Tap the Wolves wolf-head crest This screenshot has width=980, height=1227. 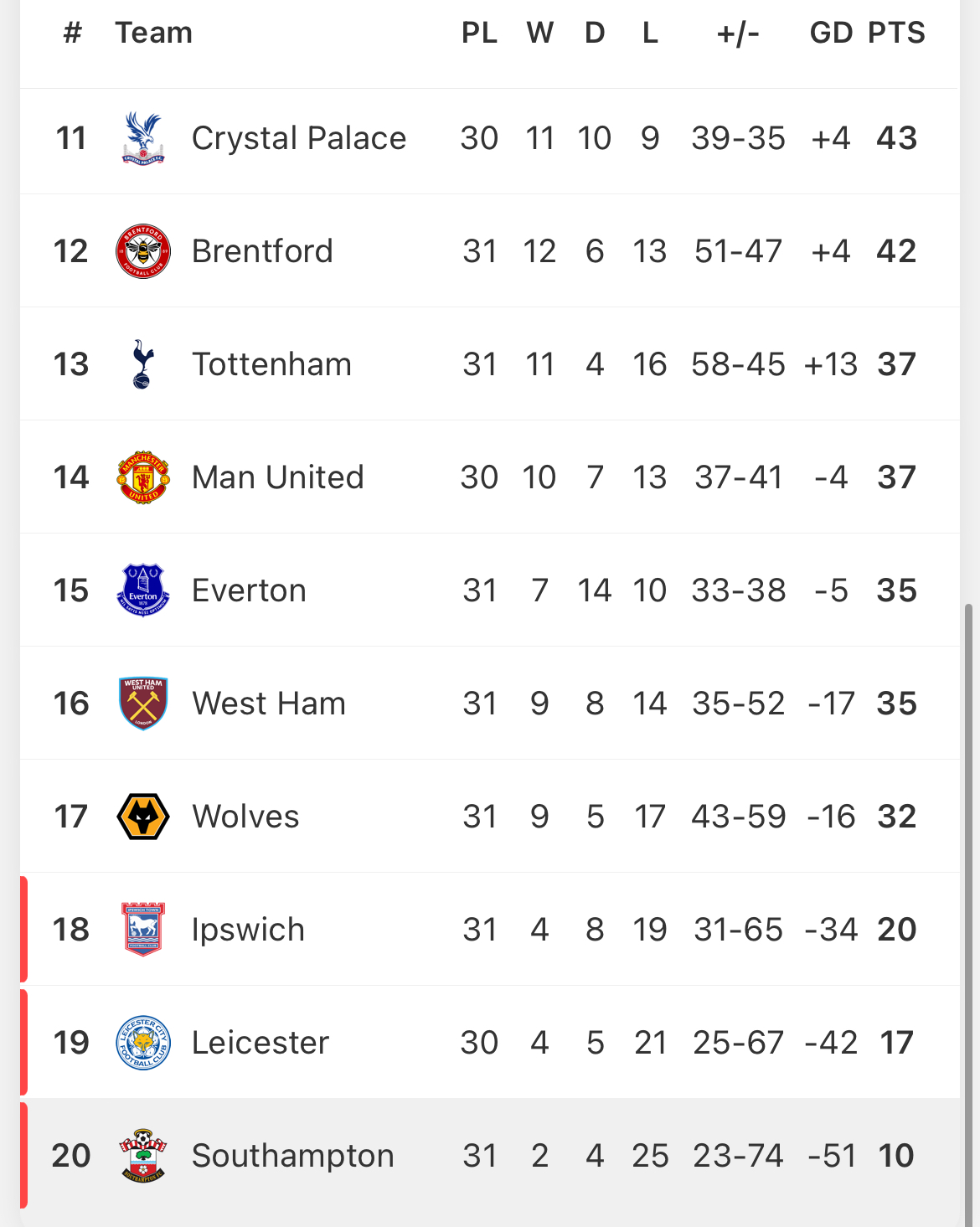pos(143,817)
